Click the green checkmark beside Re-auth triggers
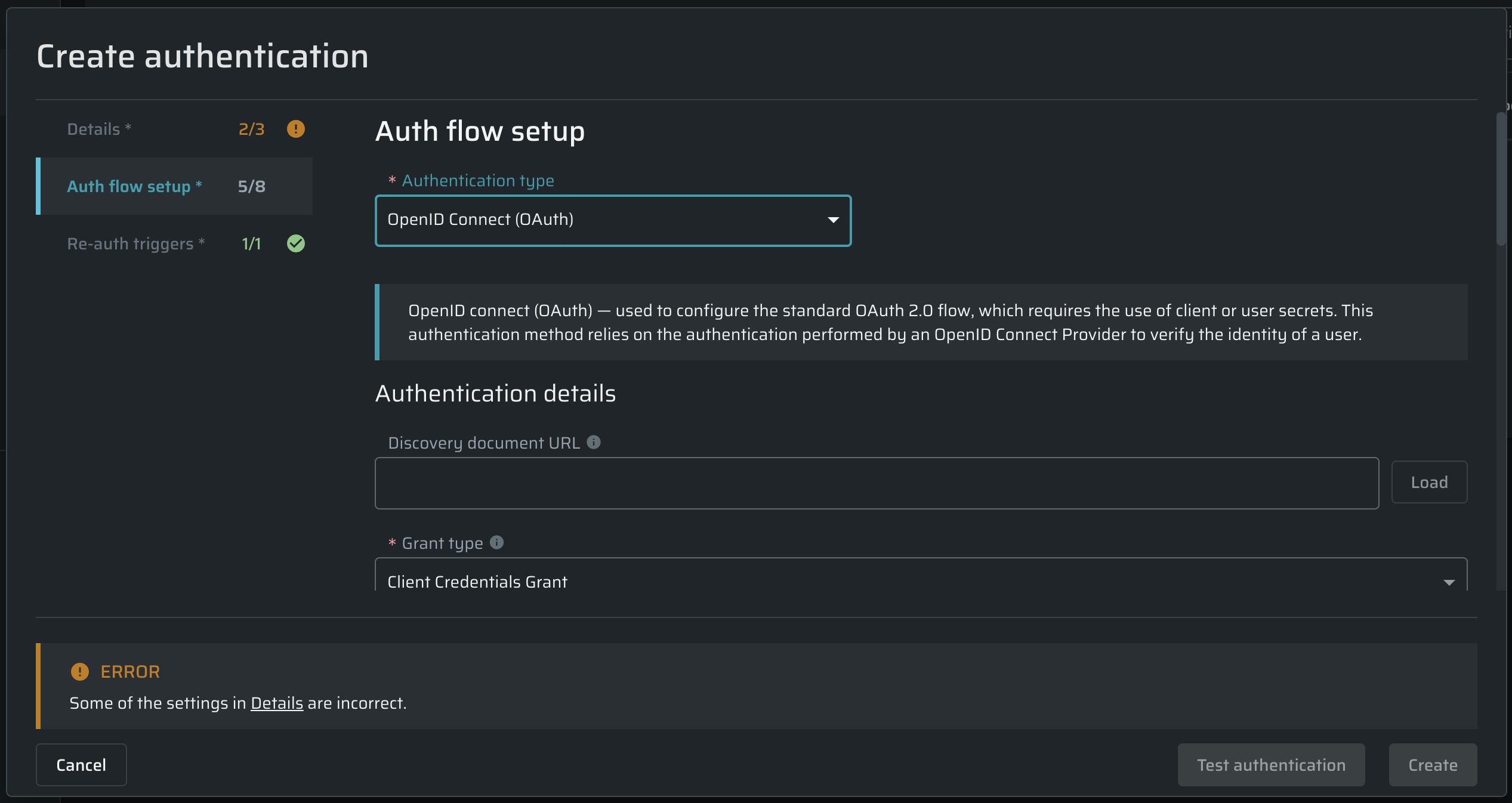Image resolution: width=1512 pixels, height=803 pixels. coord(295,243)
